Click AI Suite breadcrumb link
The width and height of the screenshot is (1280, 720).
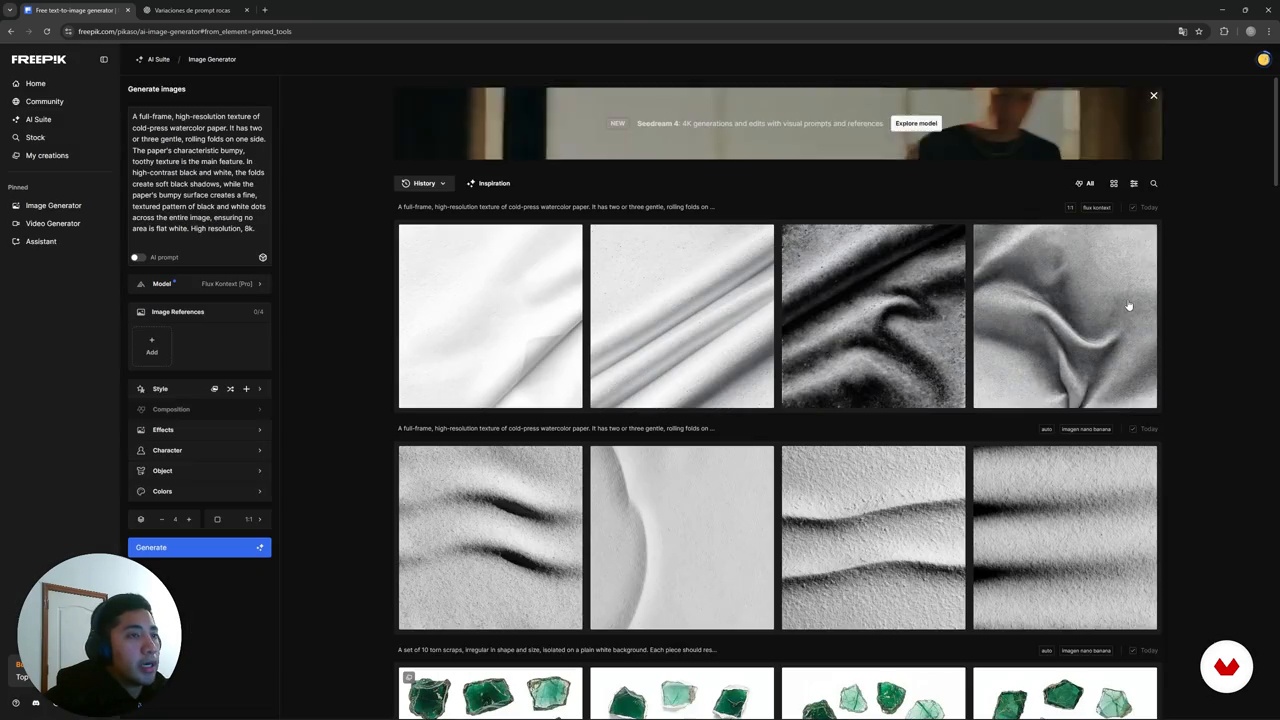(153, 59)
